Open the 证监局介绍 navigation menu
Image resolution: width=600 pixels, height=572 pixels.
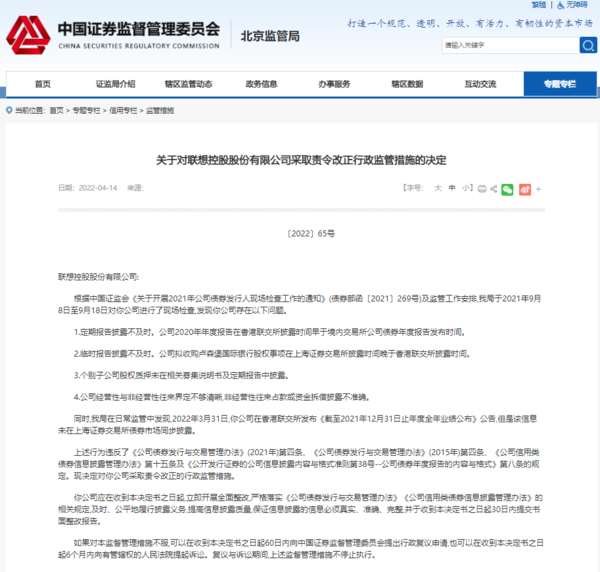(x=115, y=84)
